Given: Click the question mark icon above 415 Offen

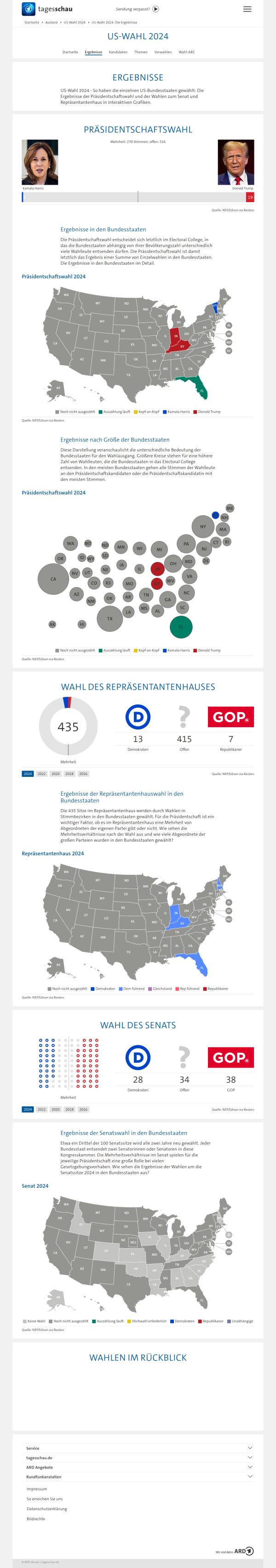Looking at the screenshot, I should tap(184, 716).
